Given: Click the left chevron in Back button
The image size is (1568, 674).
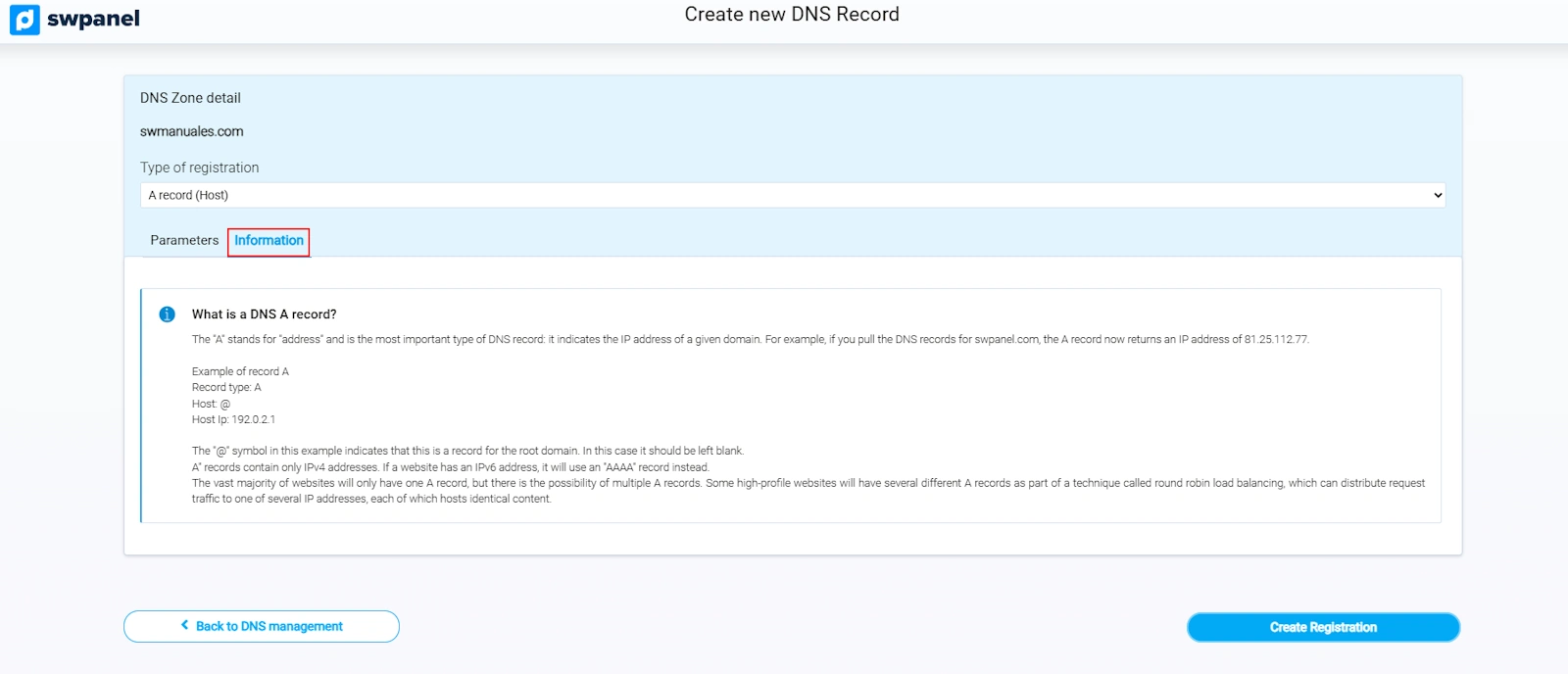Looking at the screenshot, I should [x=184, y=625].
